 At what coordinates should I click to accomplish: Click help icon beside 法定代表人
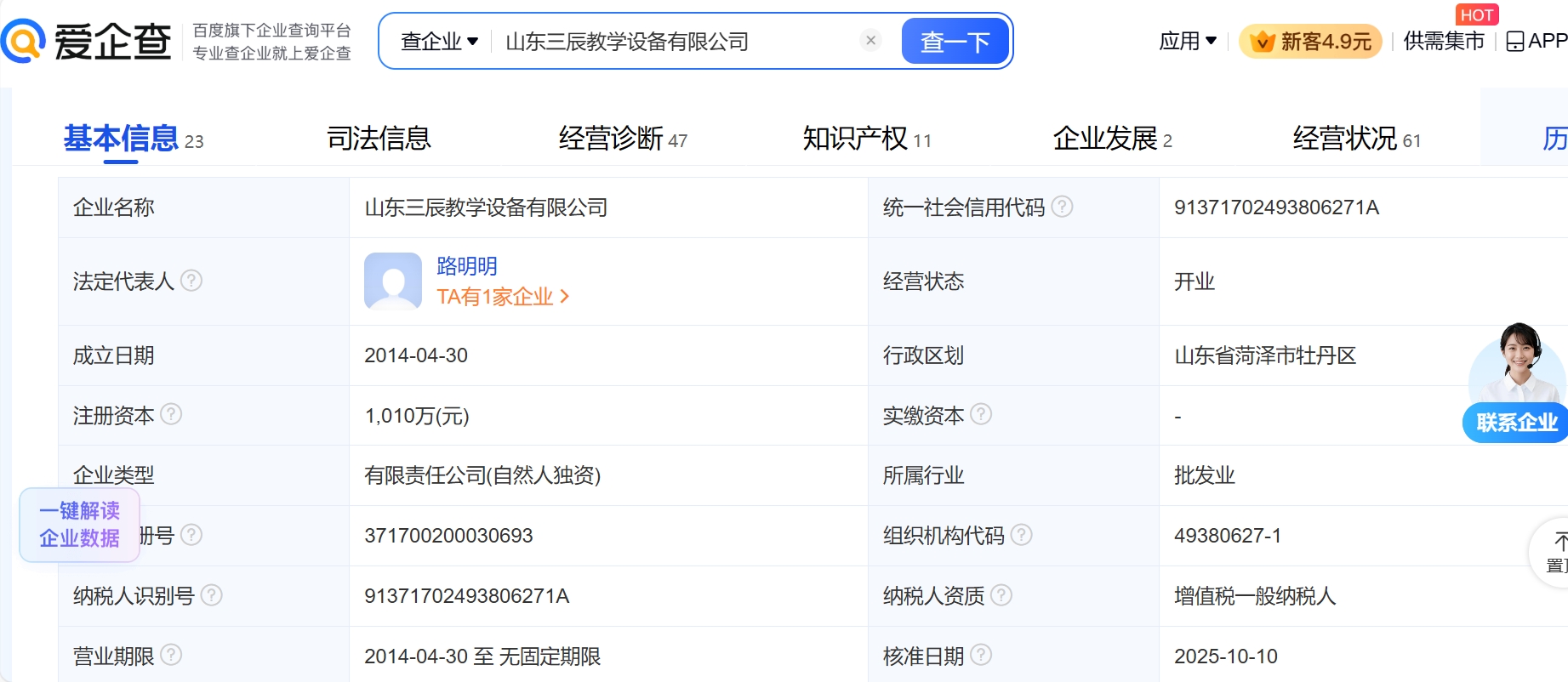192,281
